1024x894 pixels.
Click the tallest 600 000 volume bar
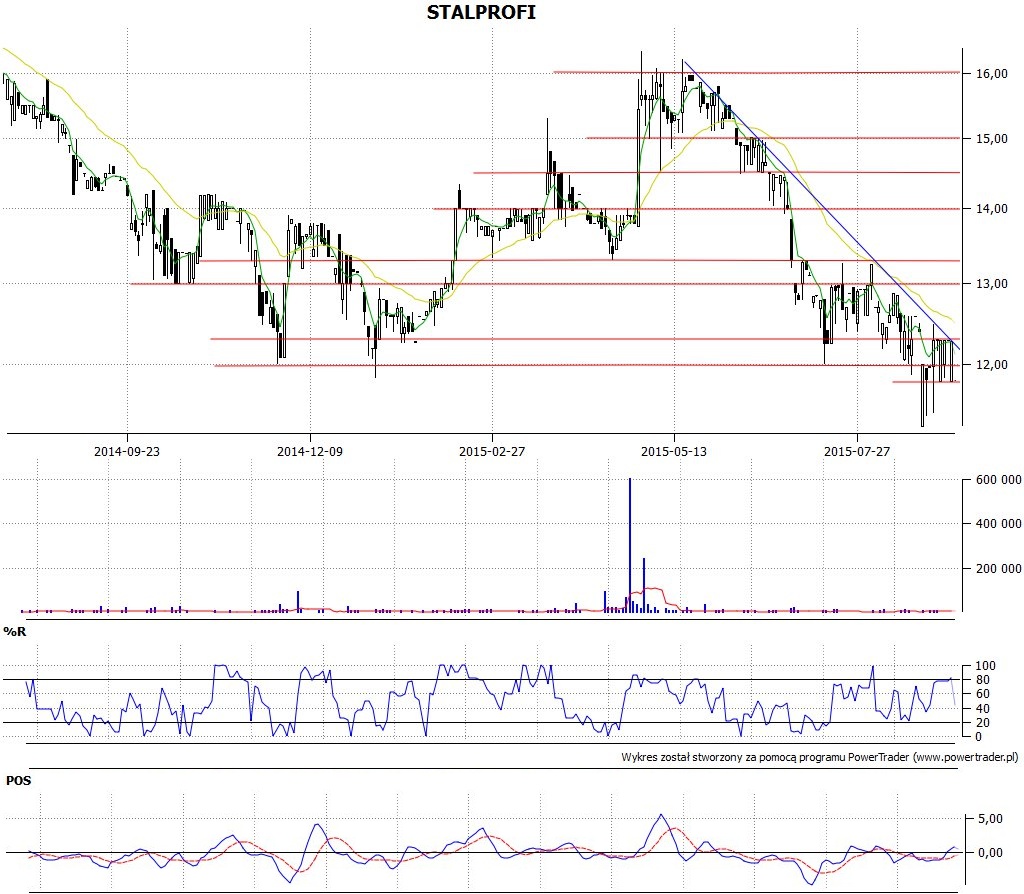[630, 545]
